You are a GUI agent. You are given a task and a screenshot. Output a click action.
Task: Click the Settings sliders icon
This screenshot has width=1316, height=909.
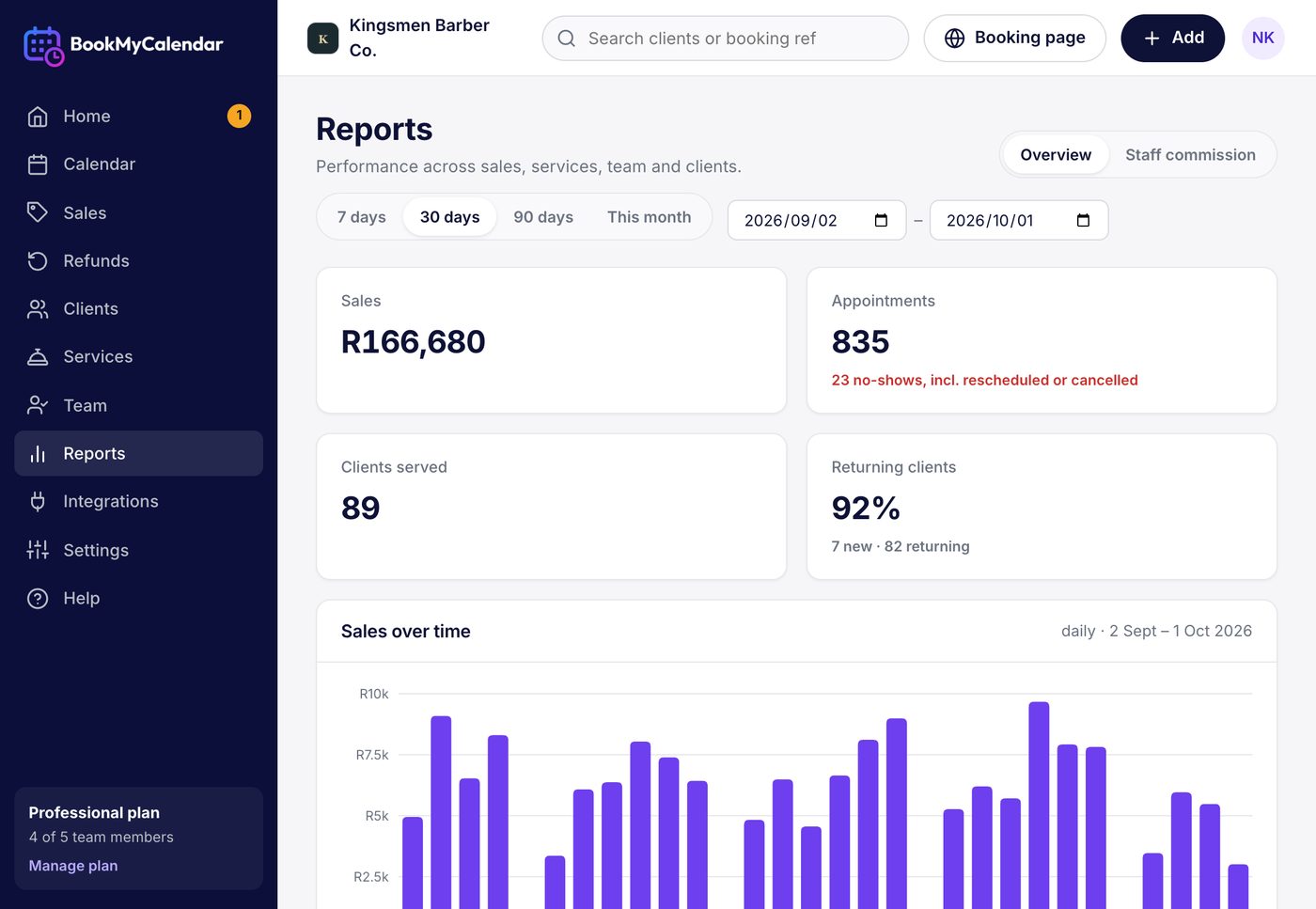tap(38, 550)
